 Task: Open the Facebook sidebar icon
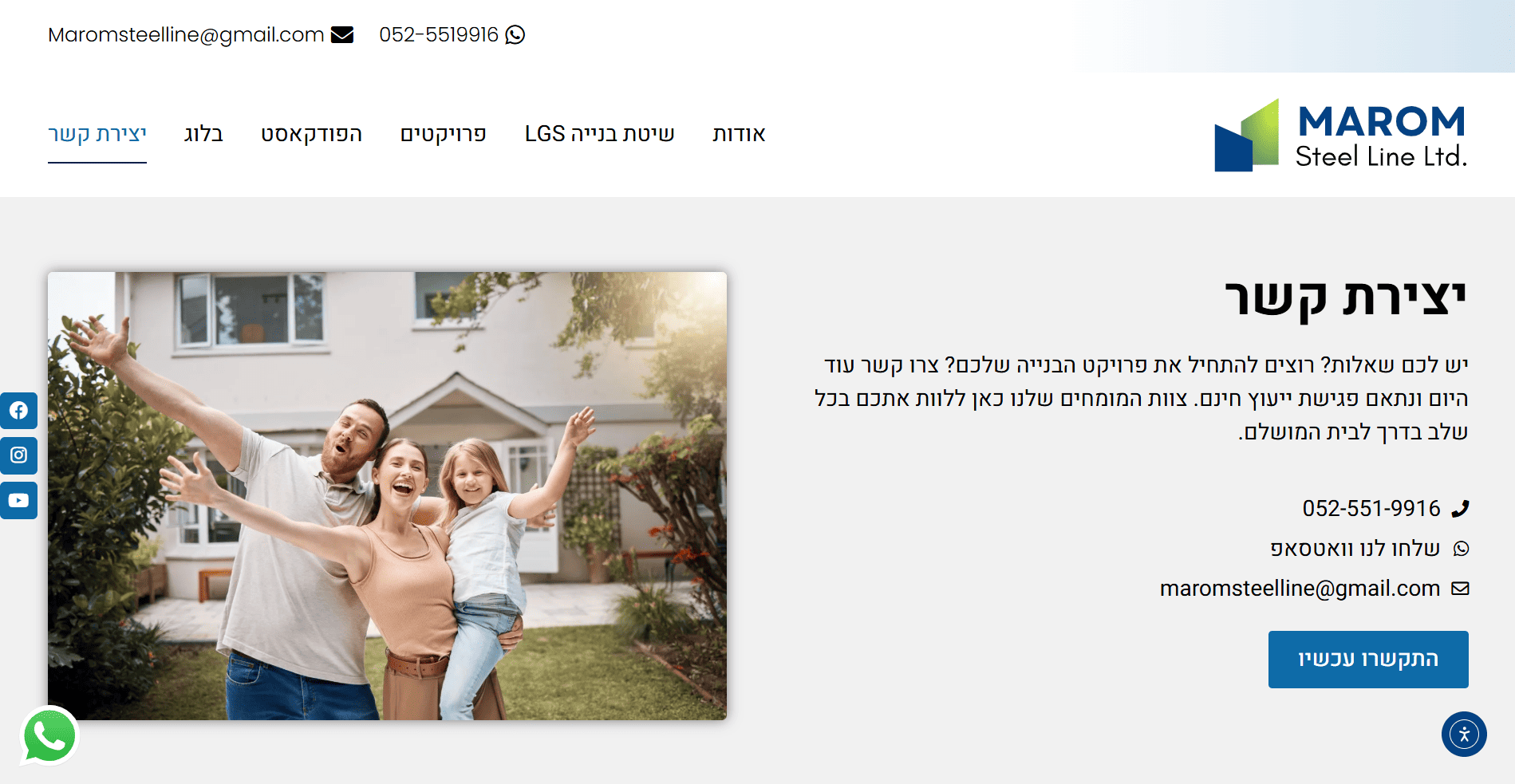pyautogui.click(x=18, y=411)
